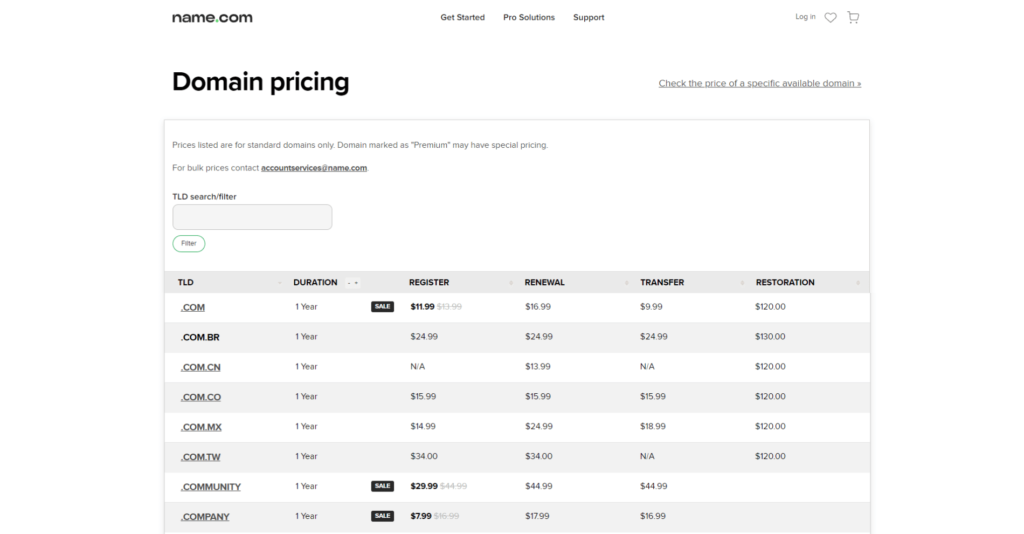Open the .COM.TW TLD link

pyautogui.click(x=200, y=458)
